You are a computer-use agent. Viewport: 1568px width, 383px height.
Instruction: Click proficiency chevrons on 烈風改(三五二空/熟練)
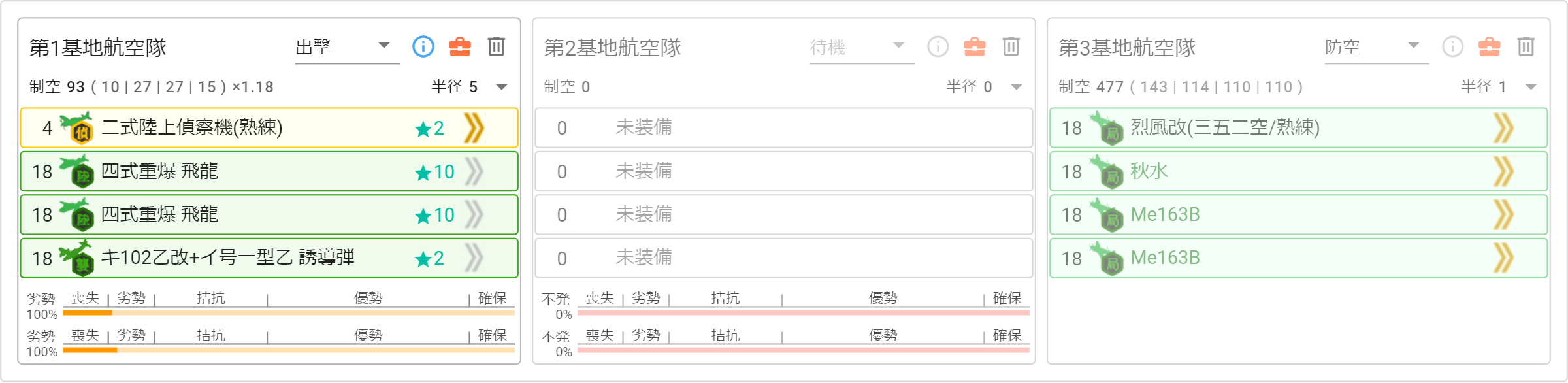[1504, 127]
